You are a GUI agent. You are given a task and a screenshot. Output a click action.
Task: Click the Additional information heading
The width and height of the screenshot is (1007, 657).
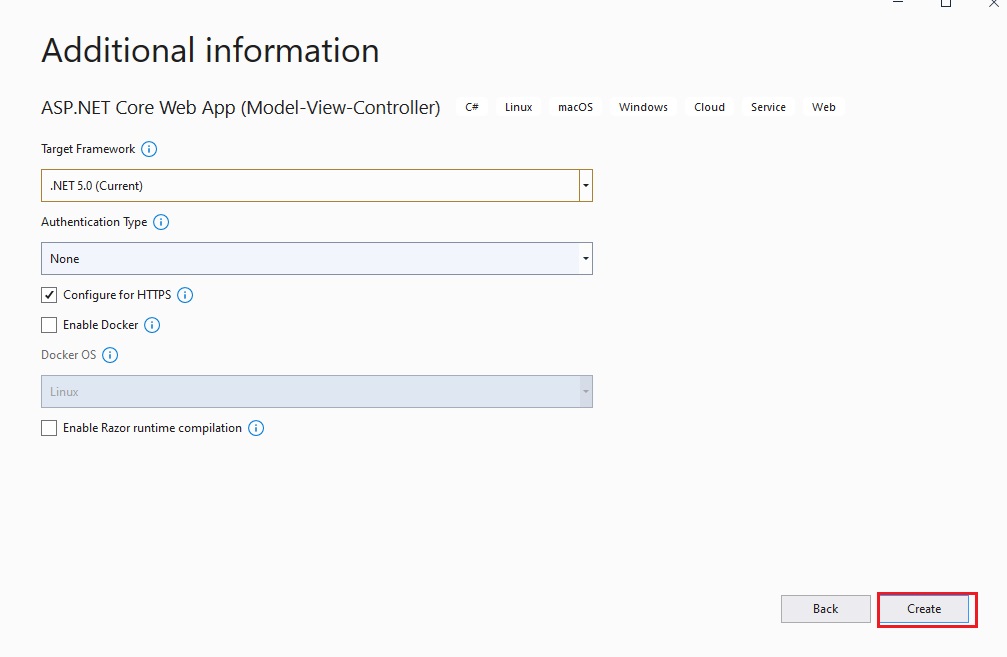coord(211,50)
